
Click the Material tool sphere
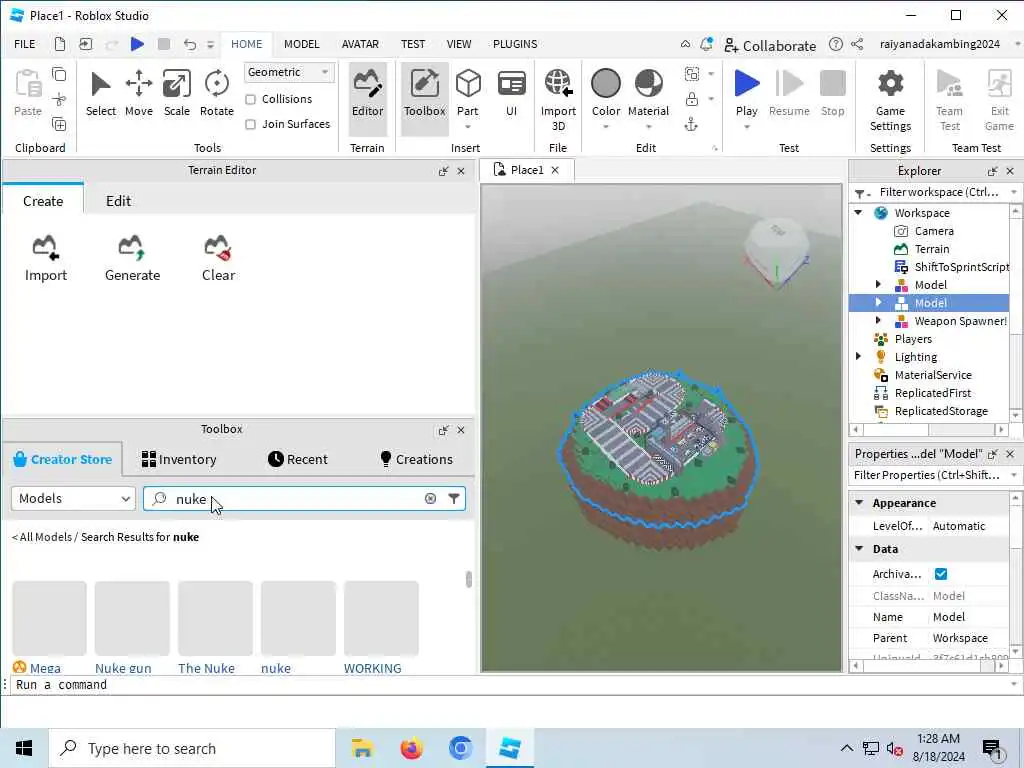(648, 84)
